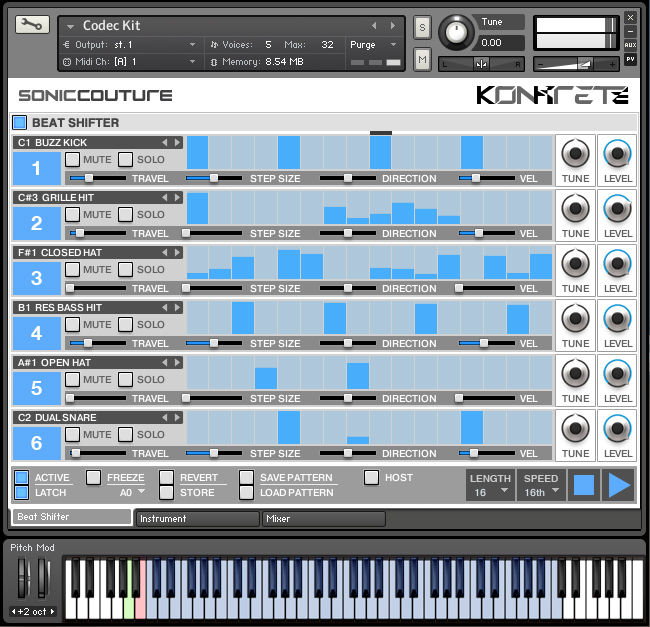The width and height of the screenshot is (650, 627).
Task: Select next sample for C#3 Grille Hit
Action: 177,198
